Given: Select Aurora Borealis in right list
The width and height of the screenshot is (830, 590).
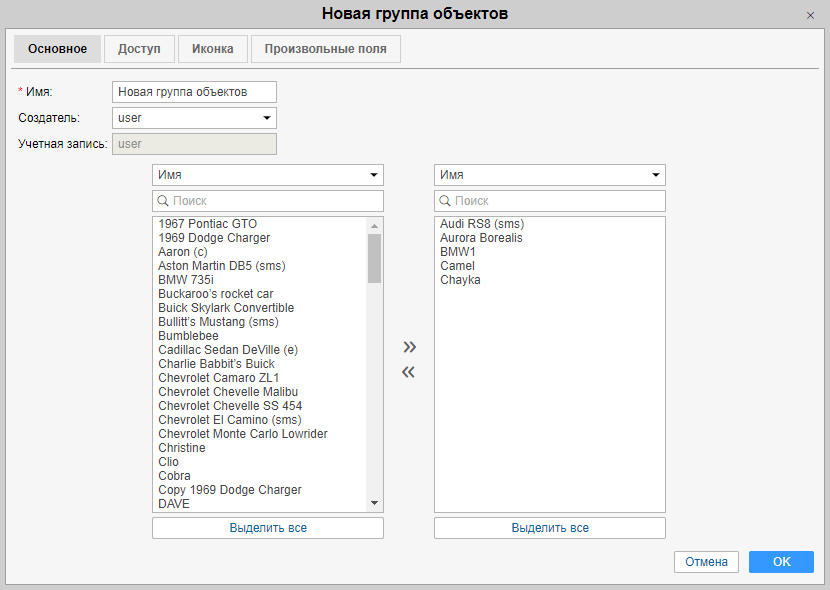Looking at the screenshot, I should [481, 238].
